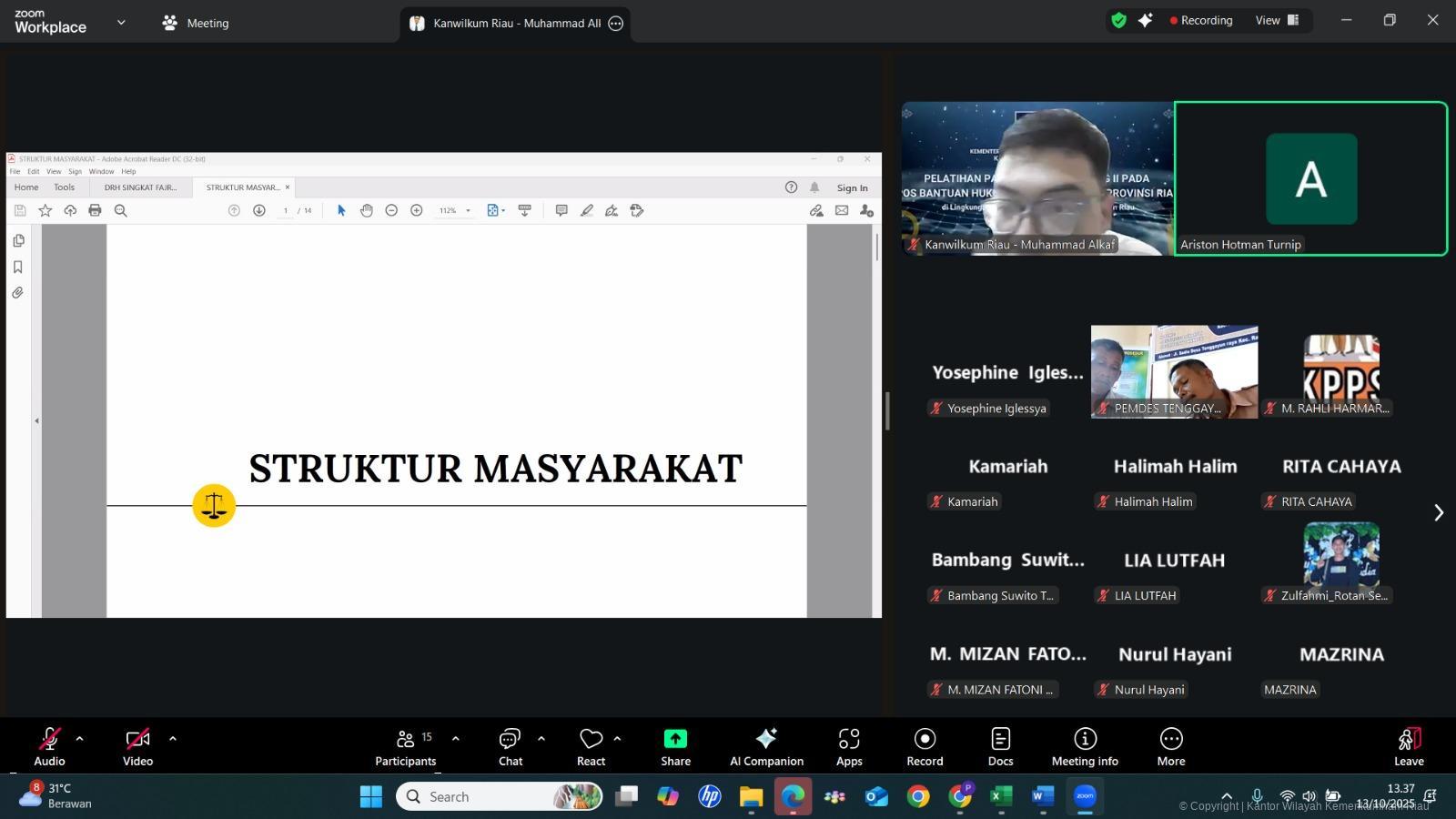Open the Zoom Workplace dropdown arrow
This screenshot has height=819, width=1456.
(x=121, y=23)
